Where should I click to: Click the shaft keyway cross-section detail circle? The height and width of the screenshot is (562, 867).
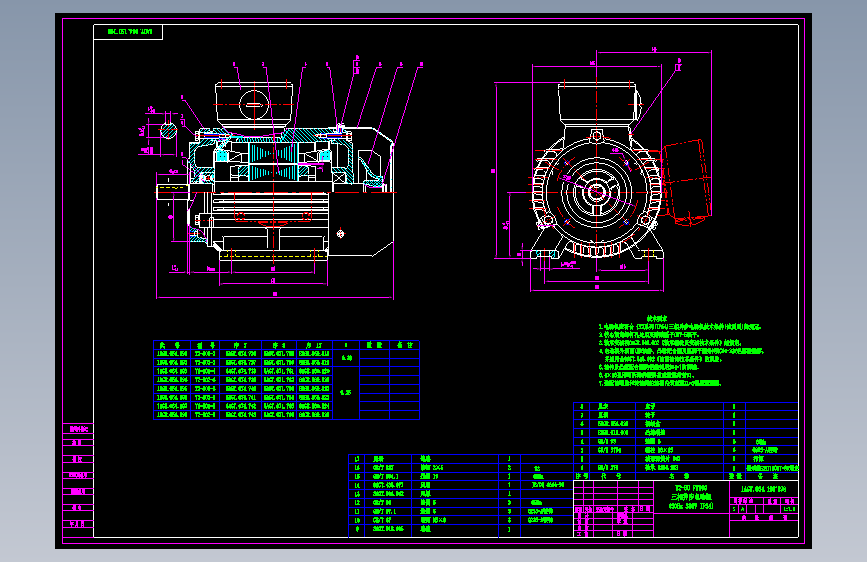[x=168, y=131]
